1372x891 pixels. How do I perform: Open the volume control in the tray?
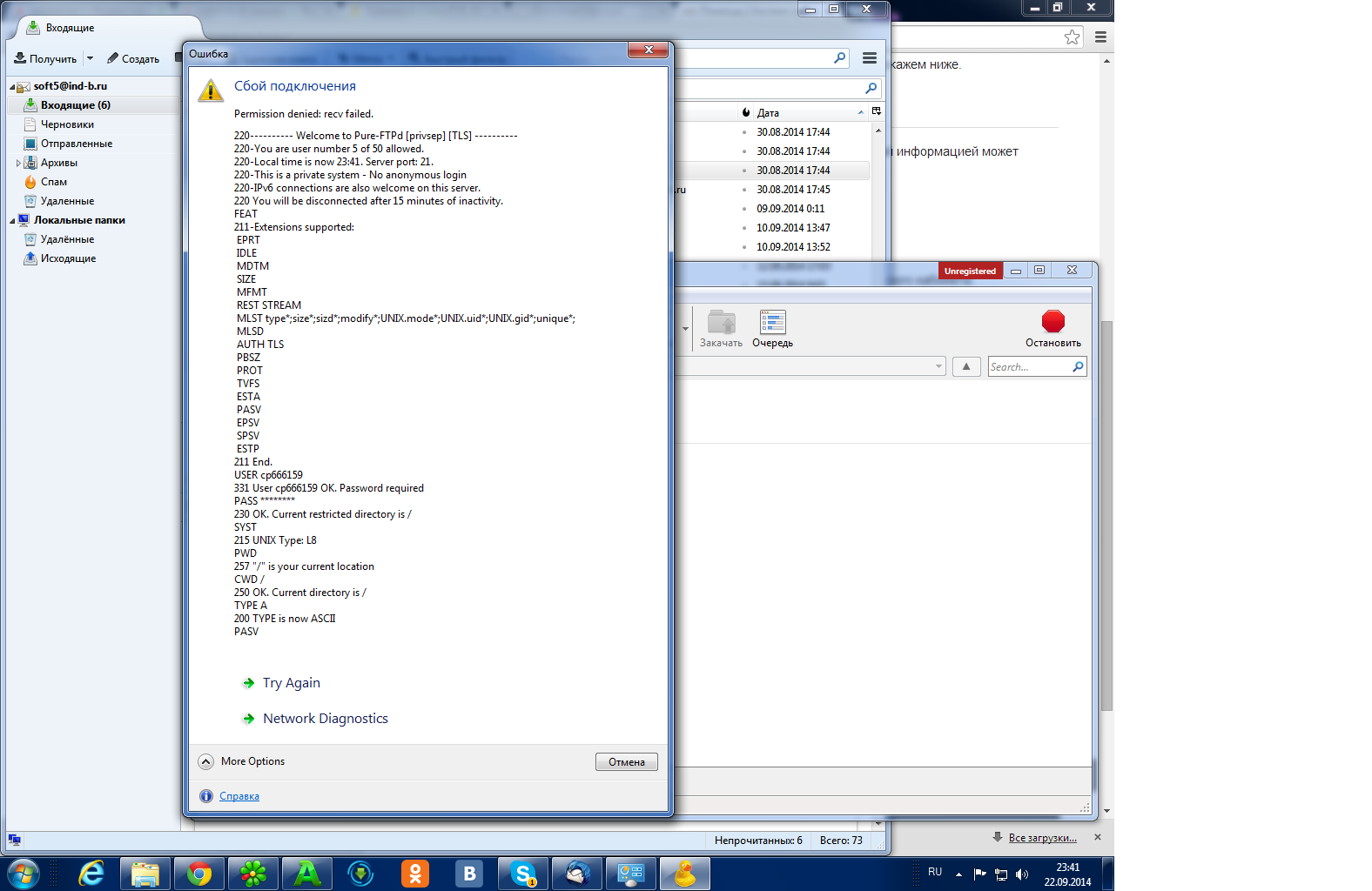(x=1022, y=874)
